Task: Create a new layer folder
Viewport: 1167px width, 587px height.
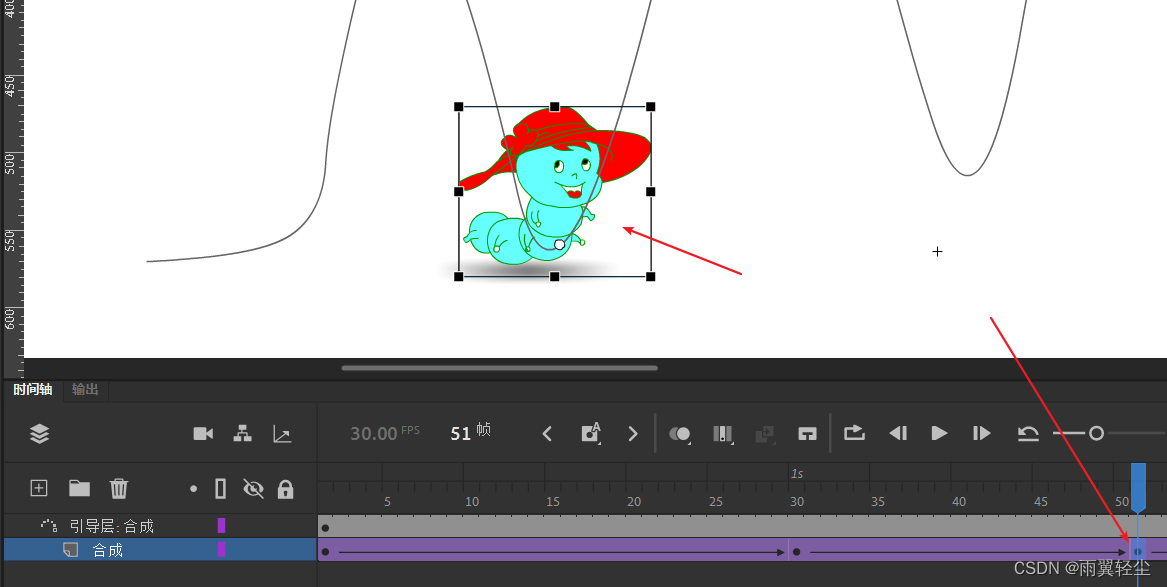Action: tap(80, 488)
